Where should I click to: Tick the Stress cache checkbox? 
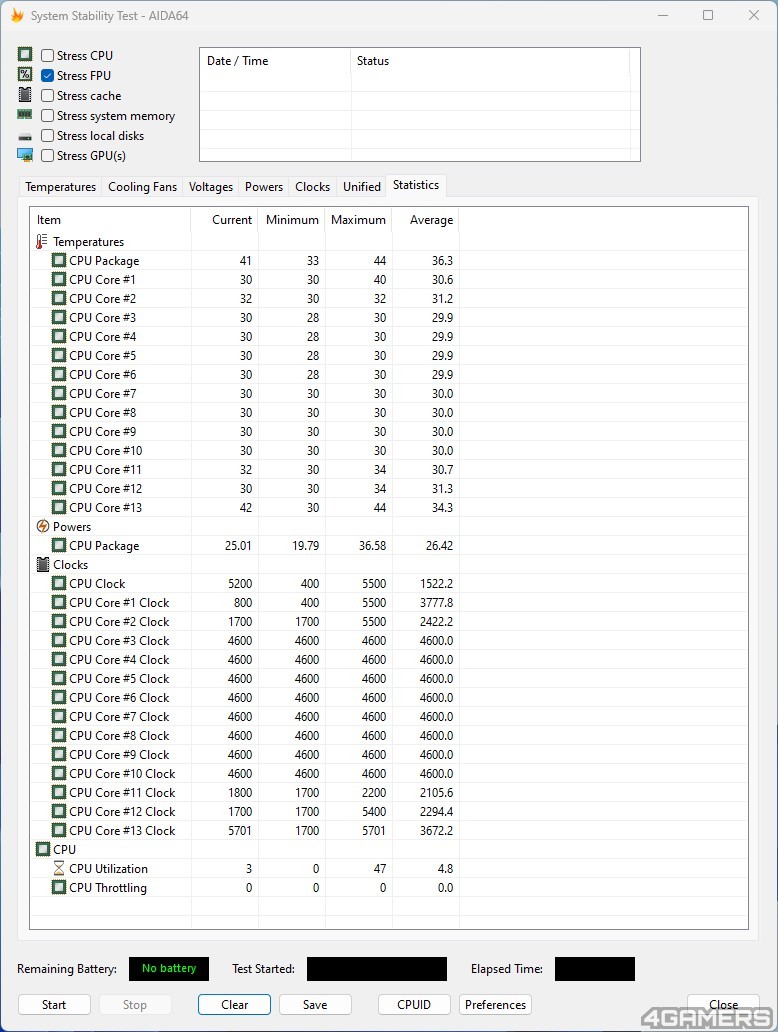click(47, 95)
